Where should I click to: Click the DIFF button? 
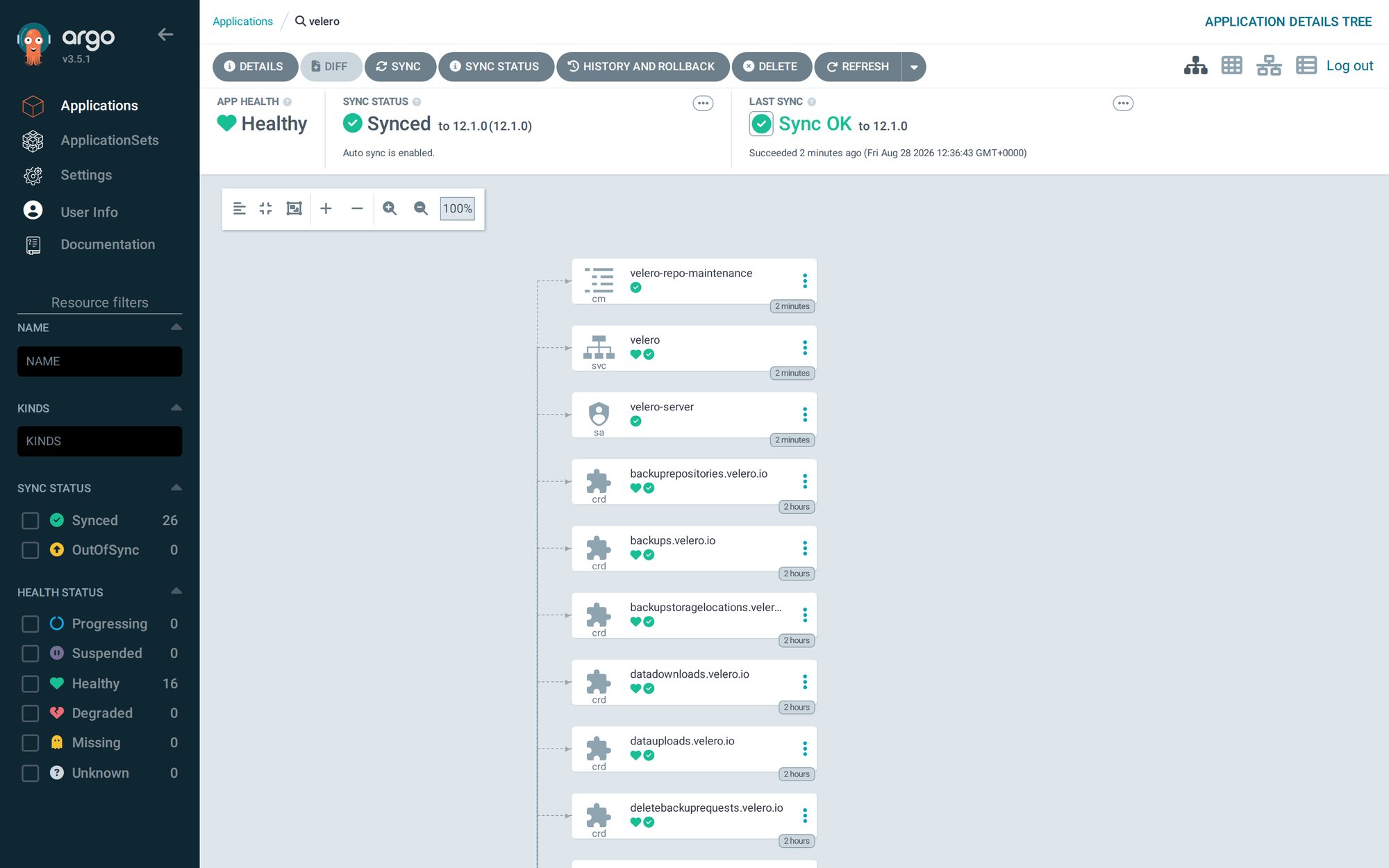coord(331,67)
